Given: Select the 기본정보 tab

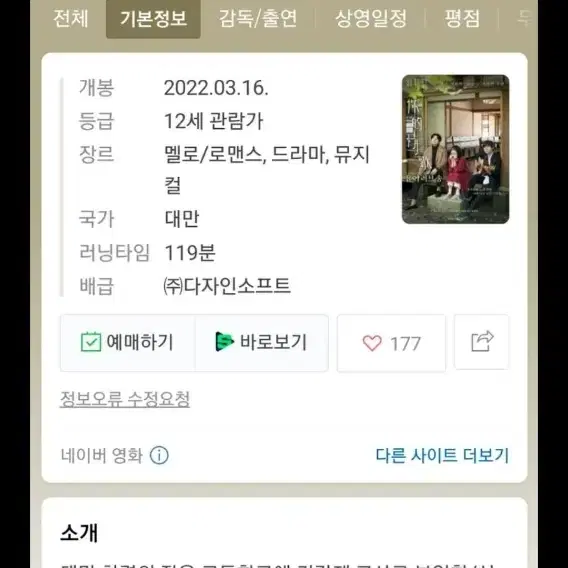Looking at the screenshot, I should coord(153,19).
